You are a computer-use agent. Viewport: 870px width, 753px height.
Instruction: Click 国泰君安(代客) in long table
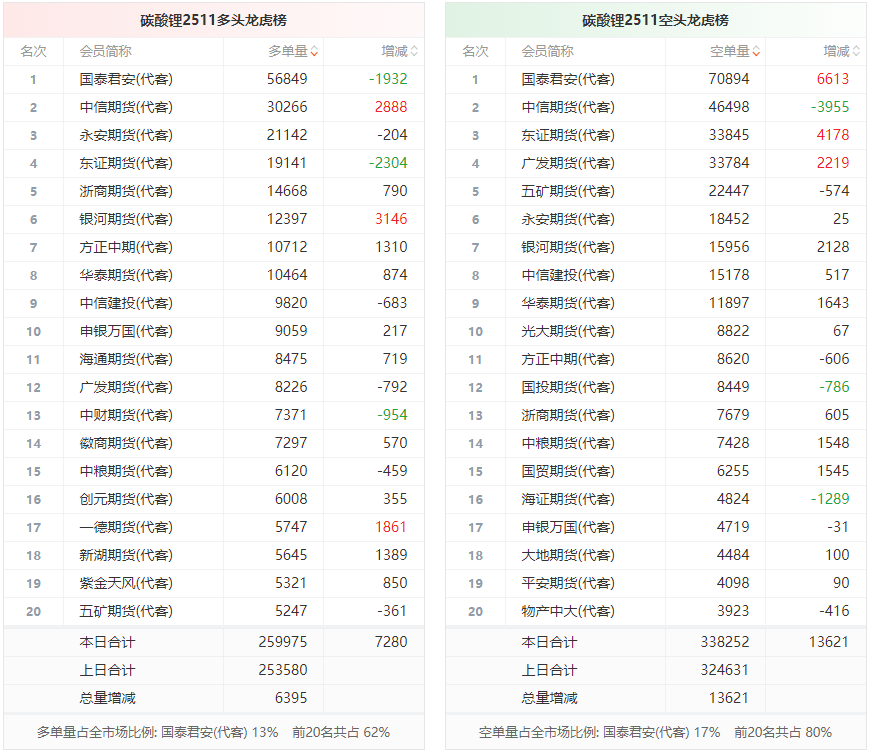click(x=126, y=79)
